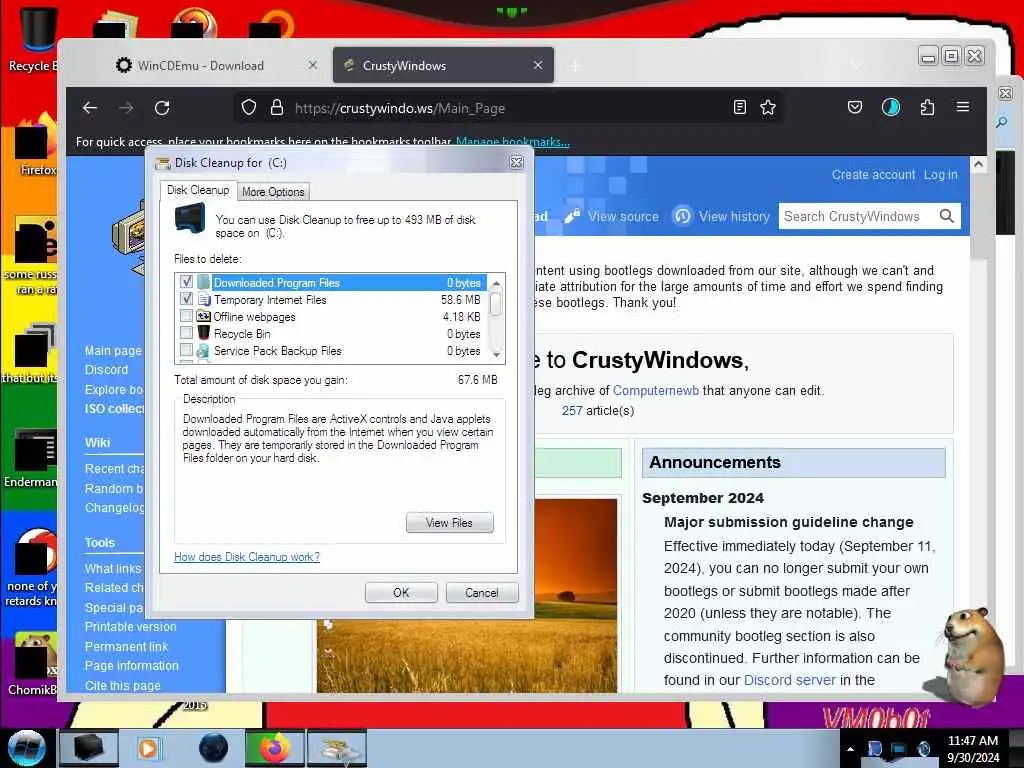Open Firefox hamburger application menu

tap(963, 107)
